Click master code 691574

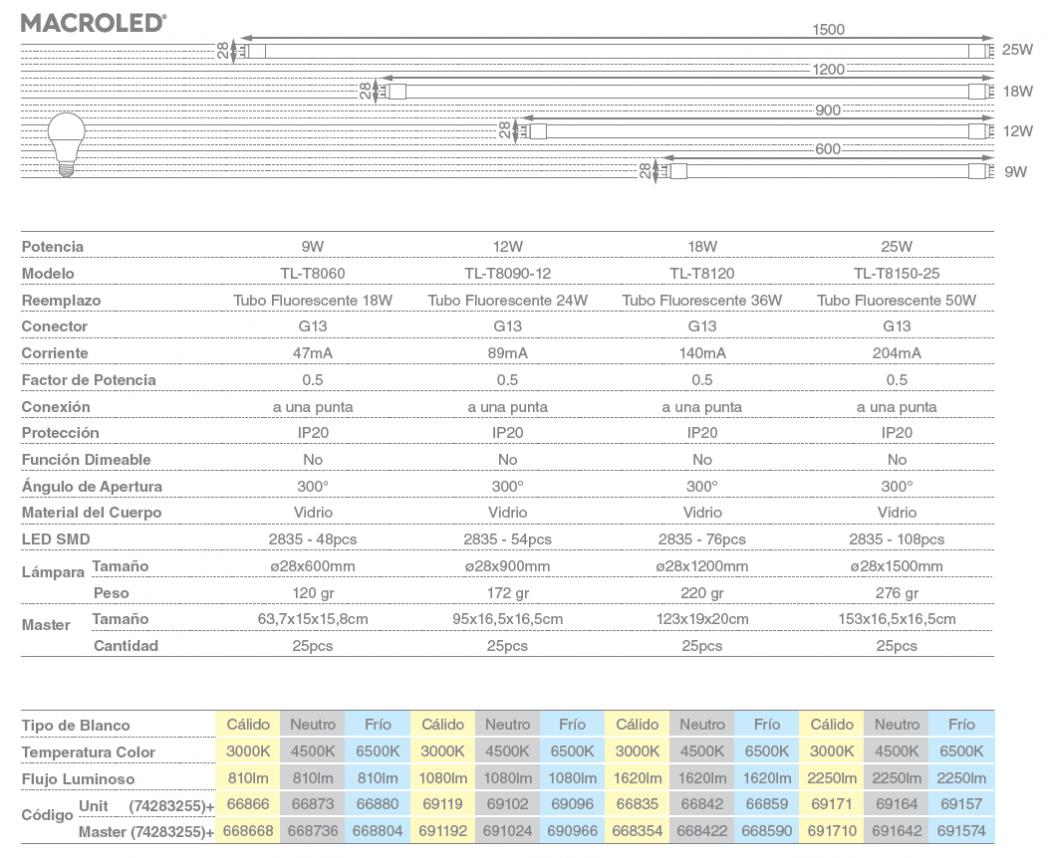962,831
